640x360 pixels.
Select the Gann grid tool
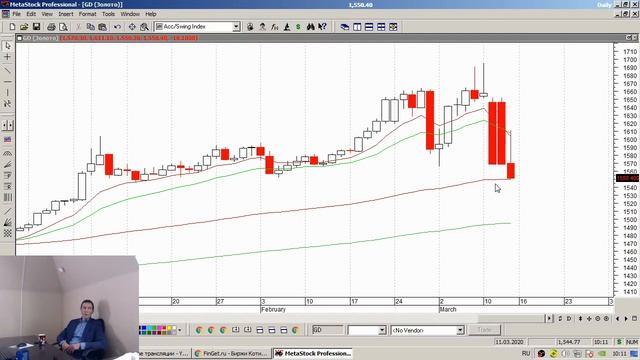coord(7,233)
